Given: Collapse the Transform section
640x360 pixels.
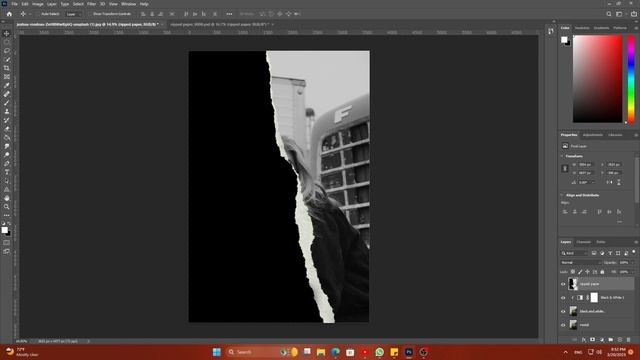Looking at the screenshot, I should click(562, 156).
